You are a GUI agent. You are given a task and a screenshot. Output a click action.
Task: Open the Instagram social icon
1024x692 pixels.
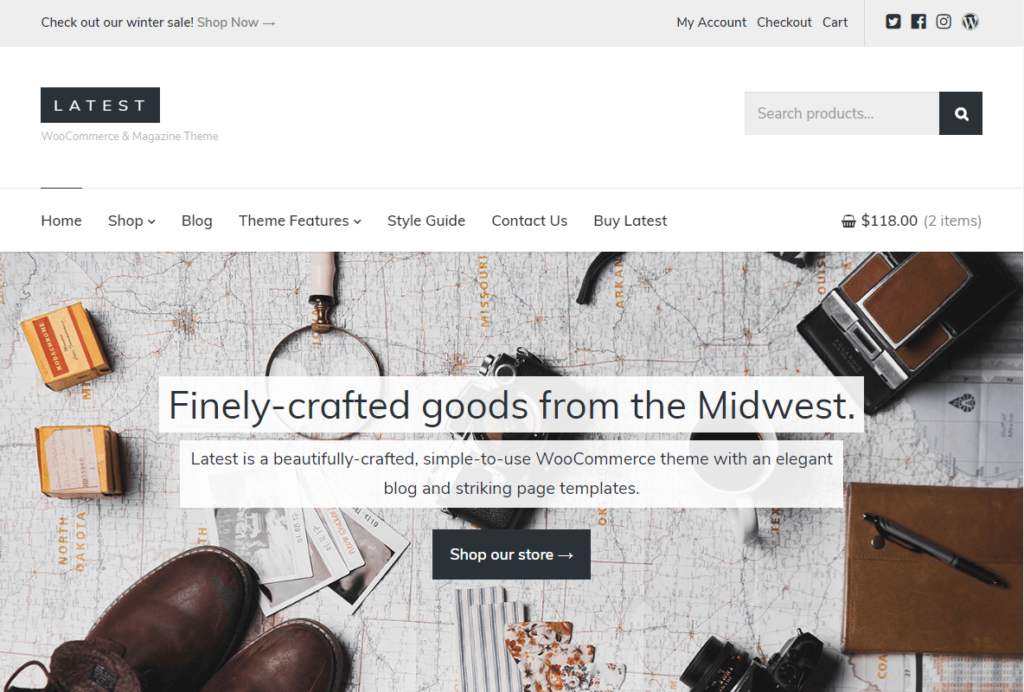[944, 22]
